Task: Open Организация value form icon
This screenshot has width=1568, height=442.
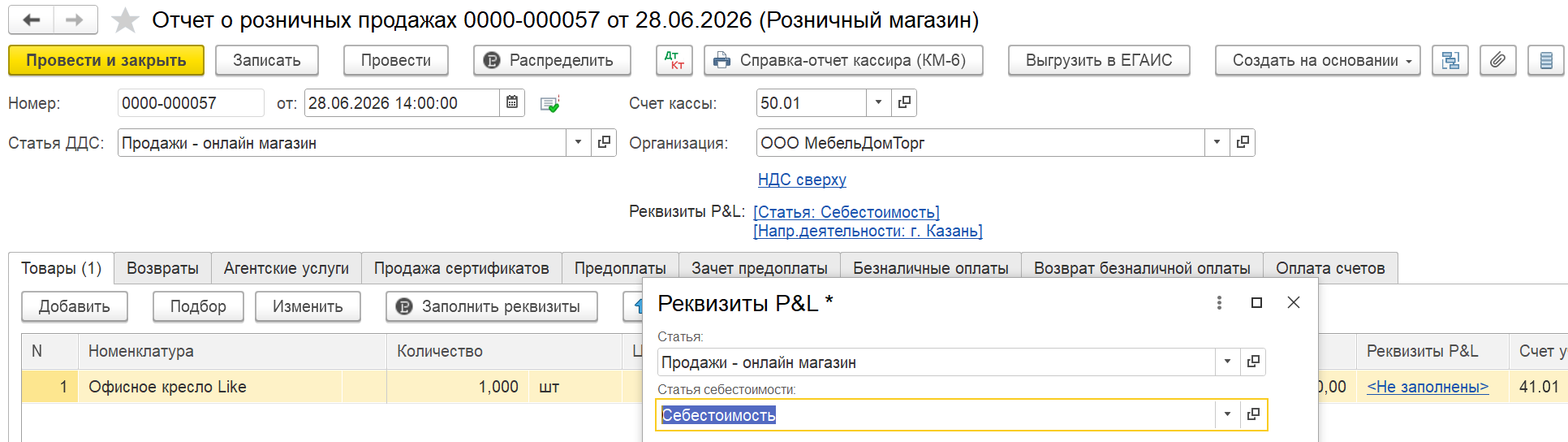Action: [1243, 142]
